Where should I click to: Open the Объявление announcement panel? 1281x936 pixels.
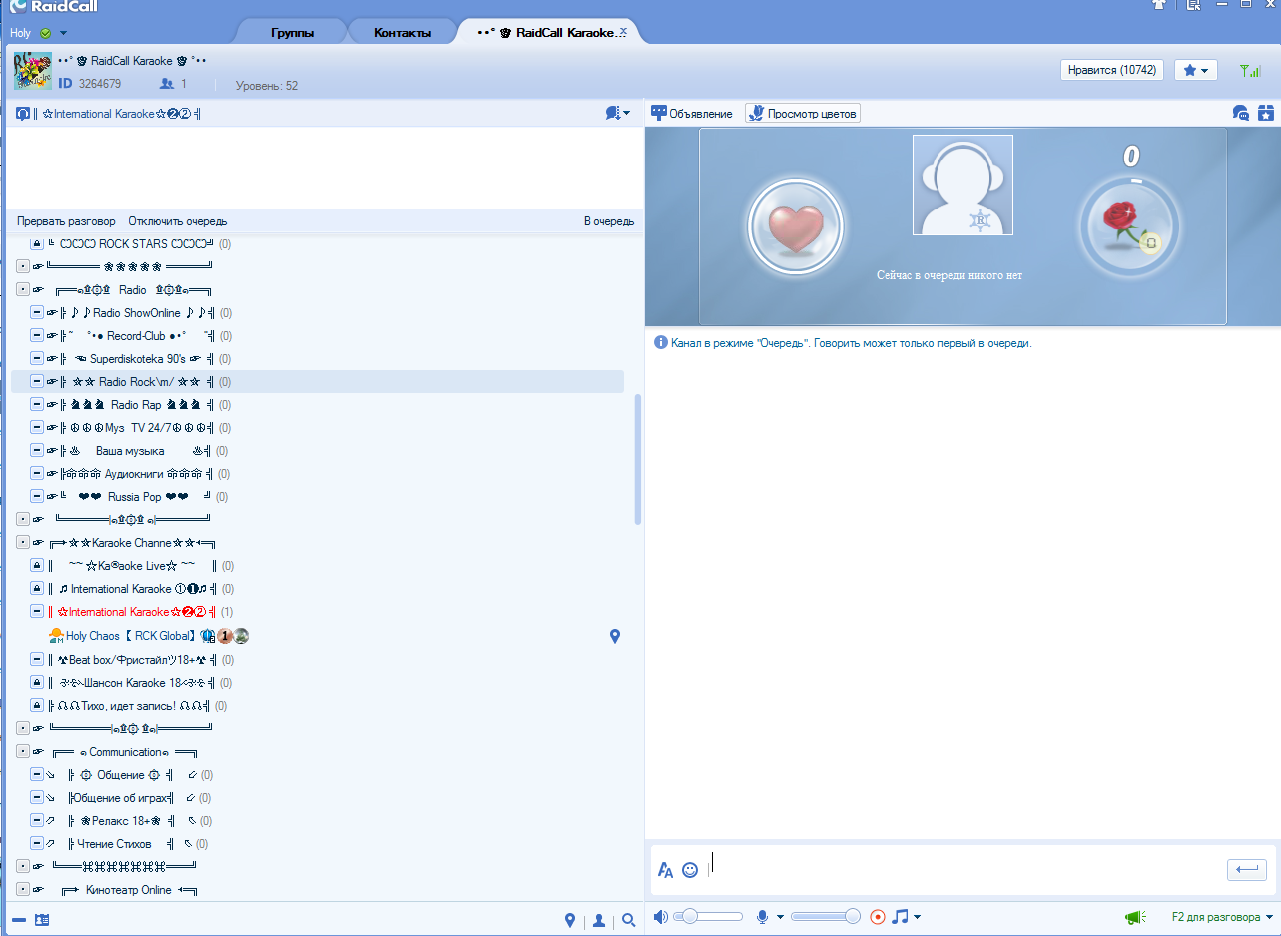(x=692, y=114)
